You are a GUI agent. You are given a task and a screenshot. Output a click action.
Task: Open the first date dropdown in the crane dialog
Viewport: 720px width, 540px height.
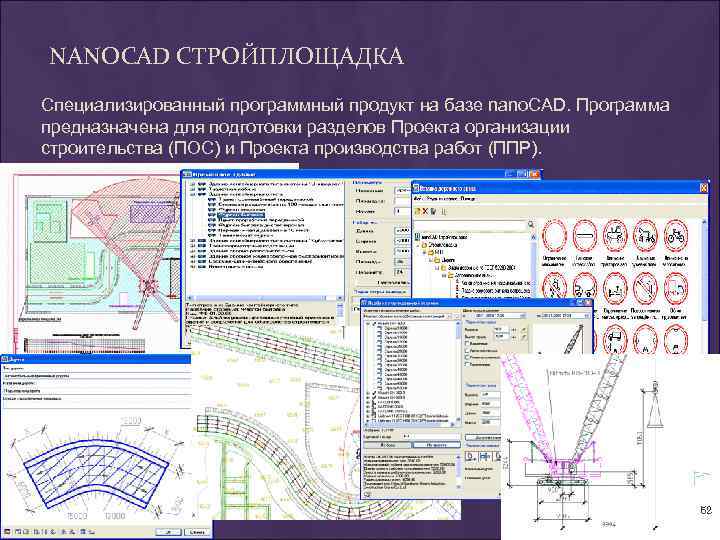523,316
